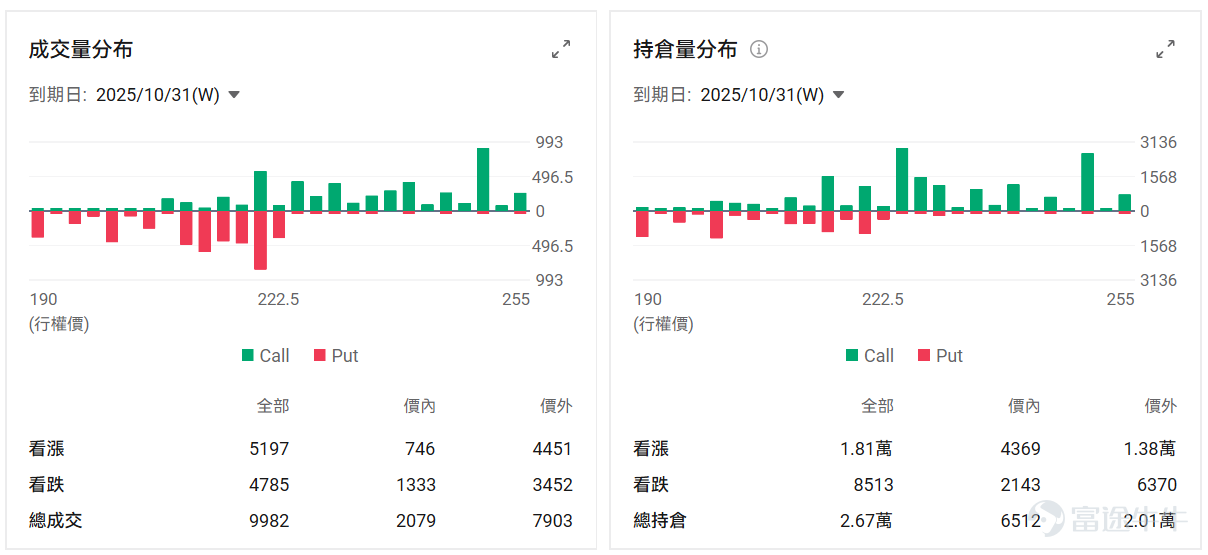This screenshot has width=1208, height=555.
Task: Select the 2025/10/31(W) date text in 持倉量分布 panel
Action: [x=762, y=95]
